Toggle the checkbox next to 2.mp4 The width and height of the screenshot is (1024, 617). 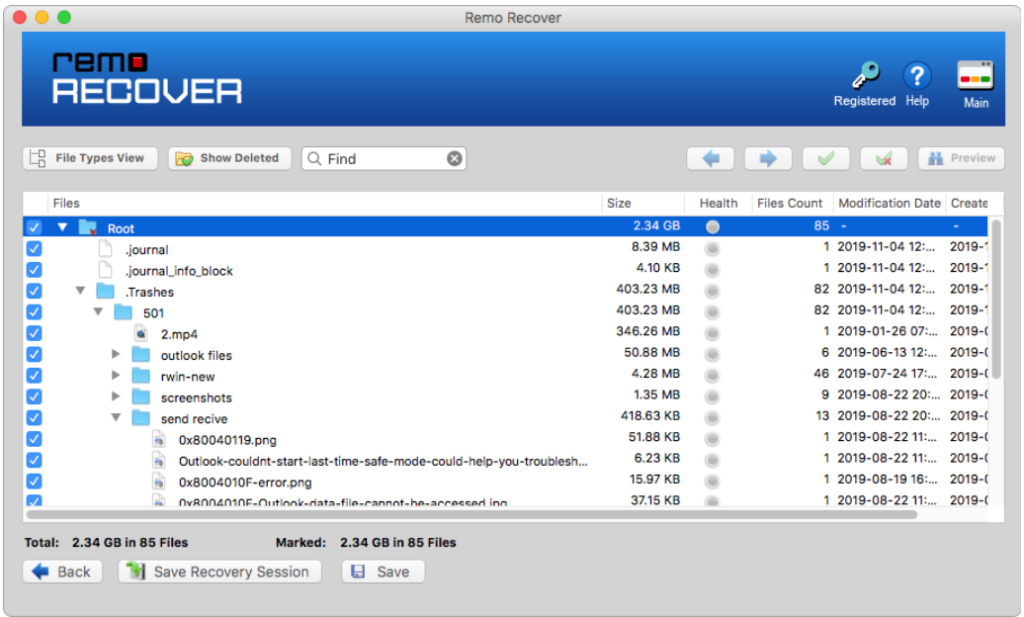click(33, 333)
